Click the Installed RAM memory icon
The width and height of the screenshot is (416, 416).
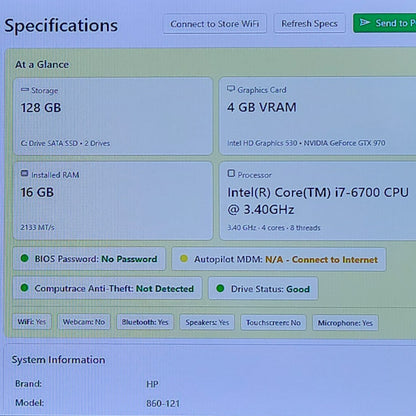[x=24, y=173]
